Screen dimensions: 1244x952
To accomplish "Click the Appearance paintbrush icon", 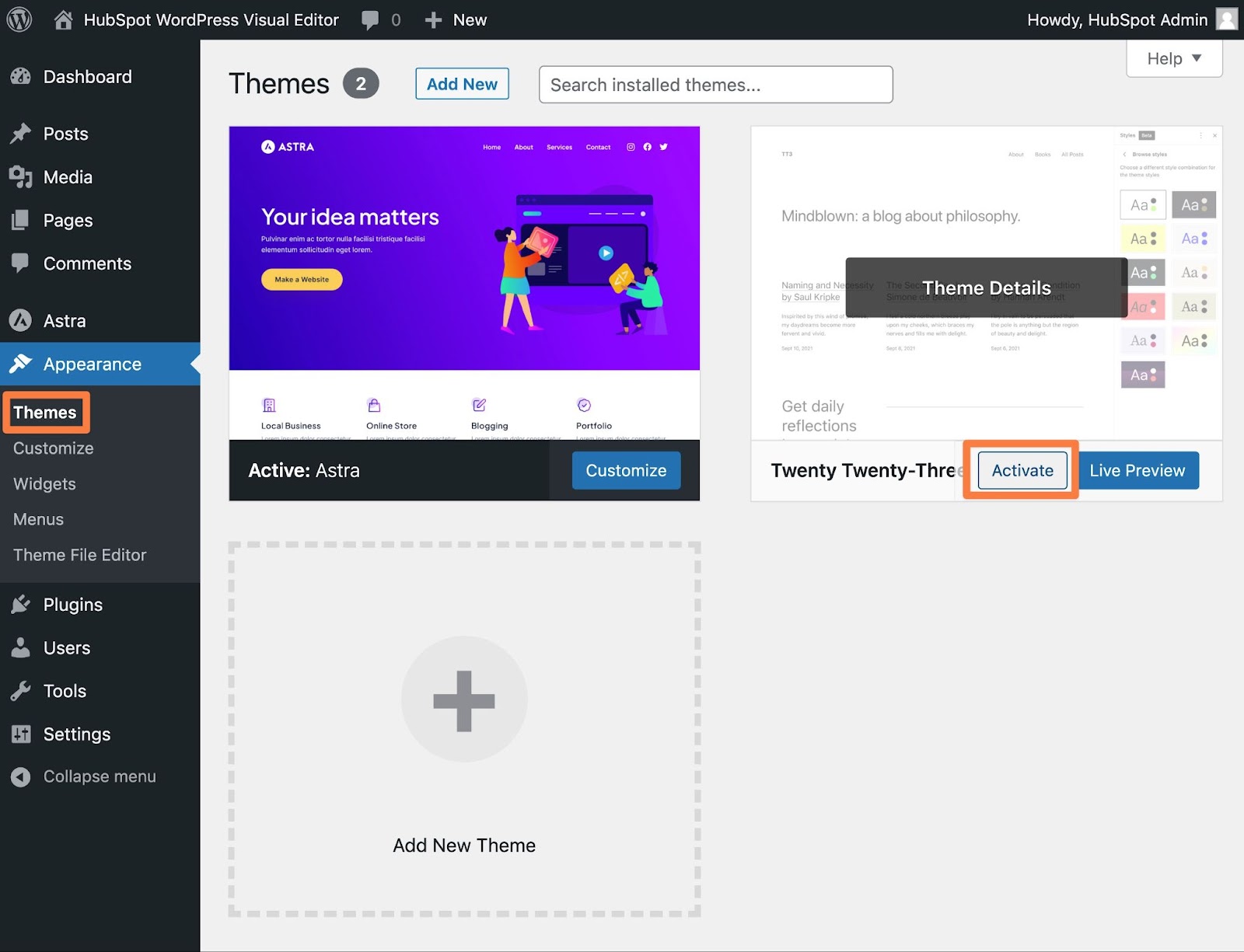I will [x=21, y=364].
